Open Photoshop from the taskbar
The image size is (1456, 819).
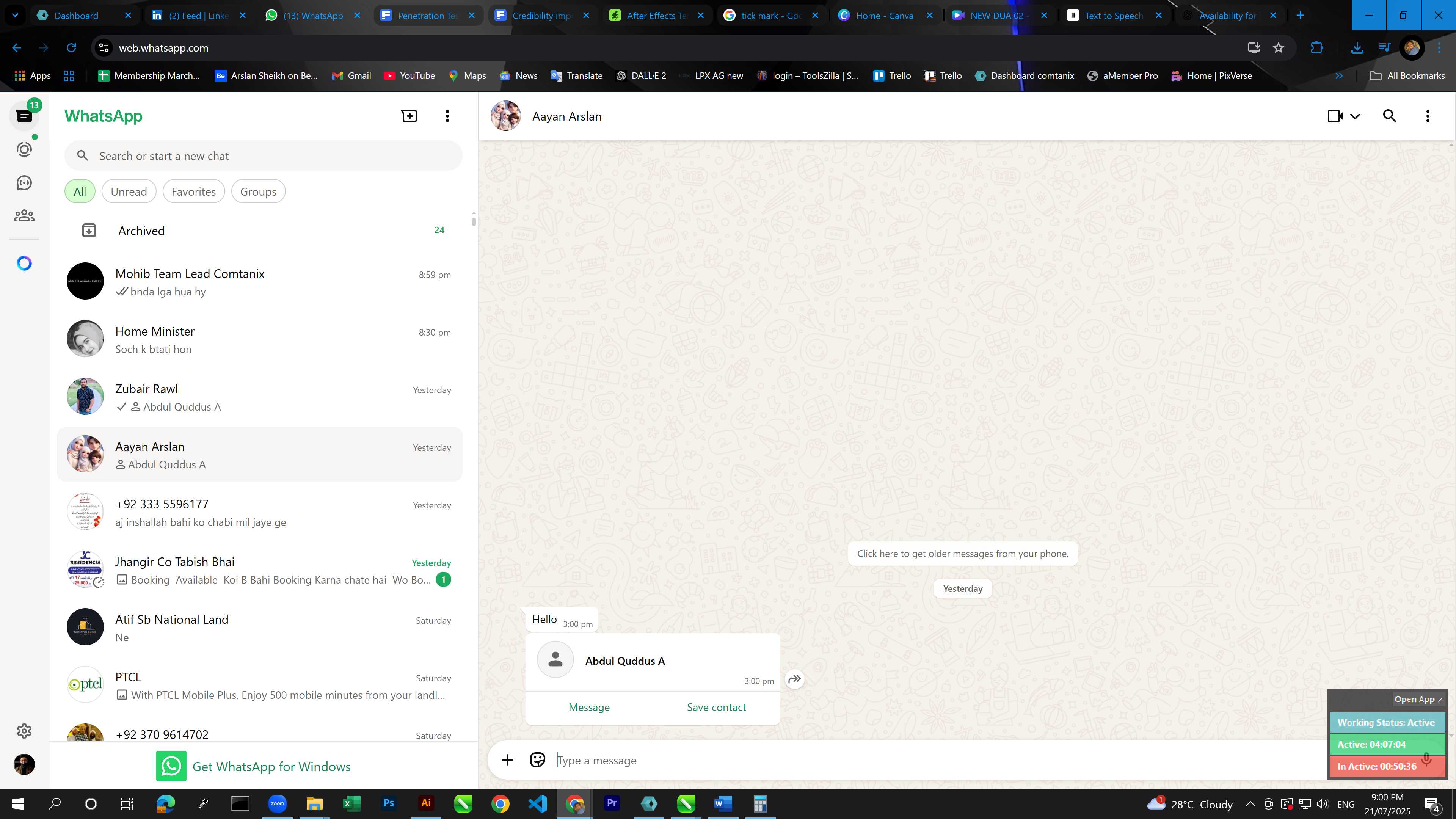(x=389, y=803)
